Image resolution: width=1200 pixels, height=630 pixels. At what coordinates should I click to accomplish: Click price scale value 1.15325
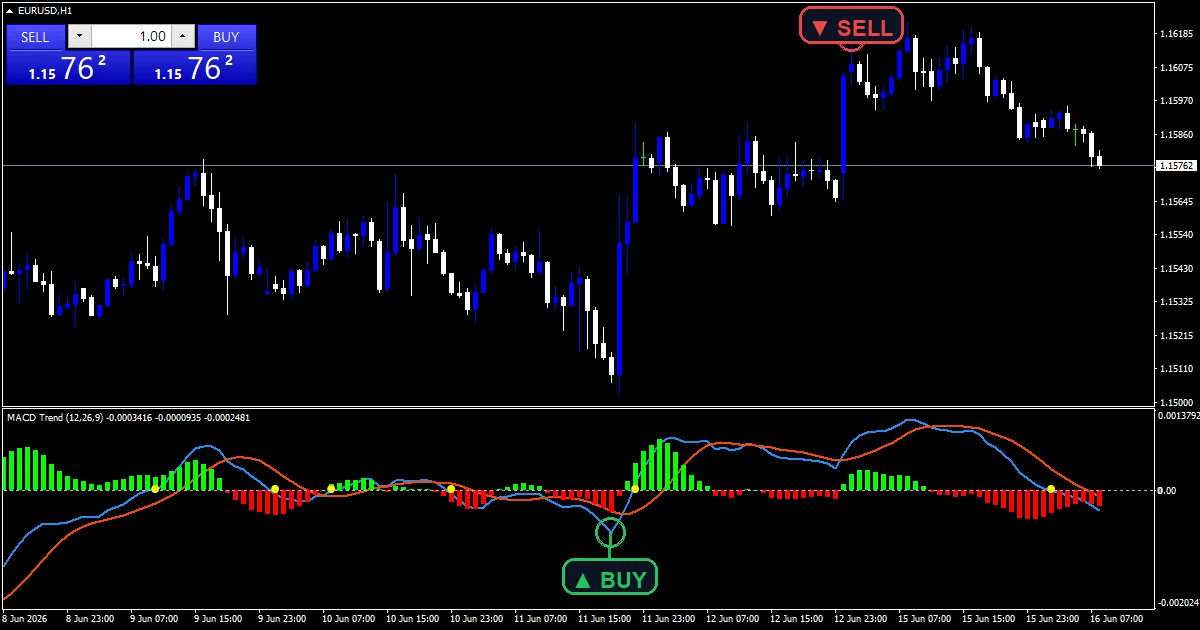1176,302
